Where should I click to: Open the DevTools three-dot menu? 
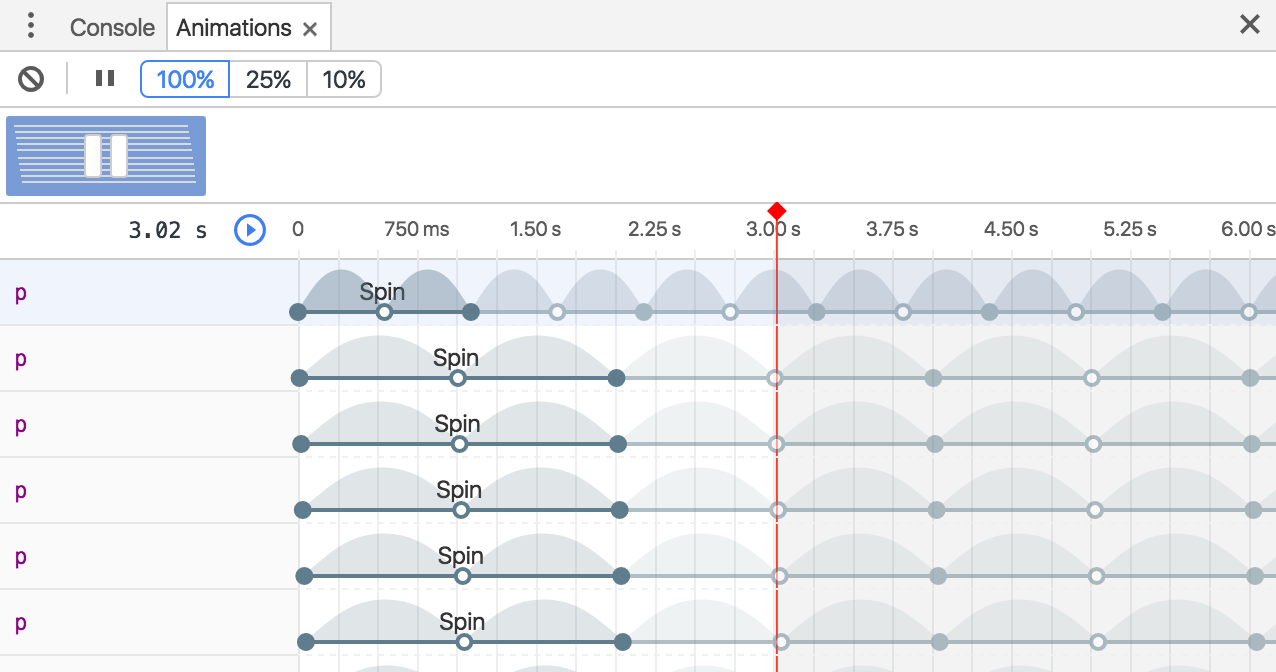[31, 26]
